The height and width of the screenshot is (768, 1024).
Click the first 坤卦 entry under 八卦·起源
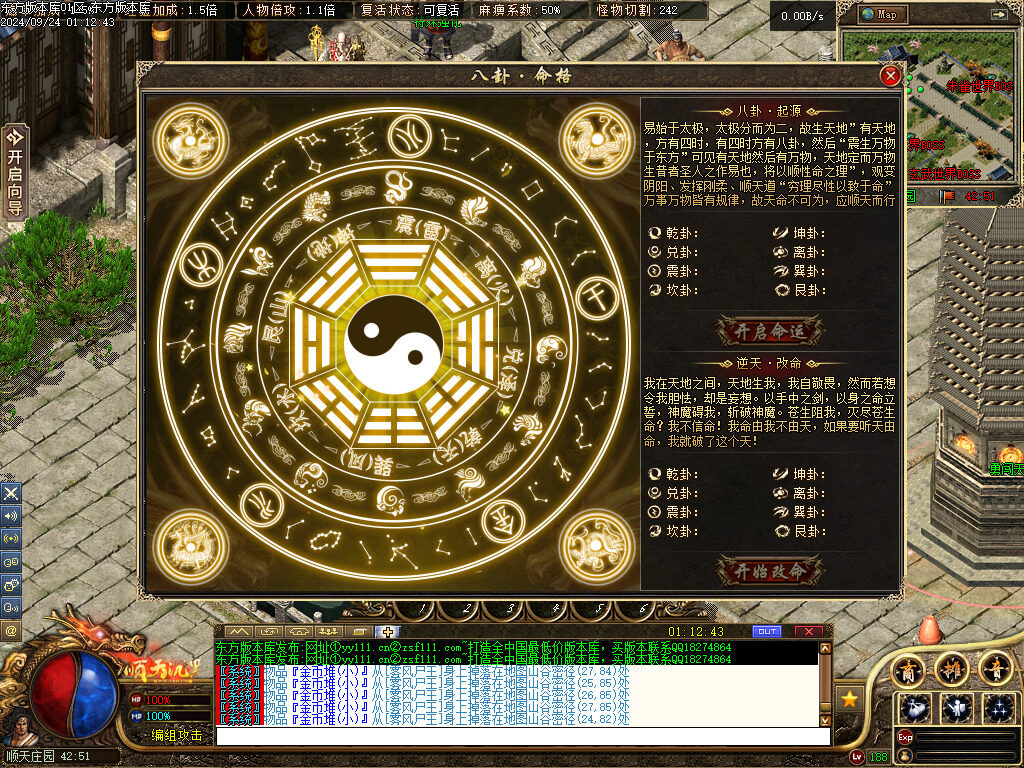click(800, 233)
